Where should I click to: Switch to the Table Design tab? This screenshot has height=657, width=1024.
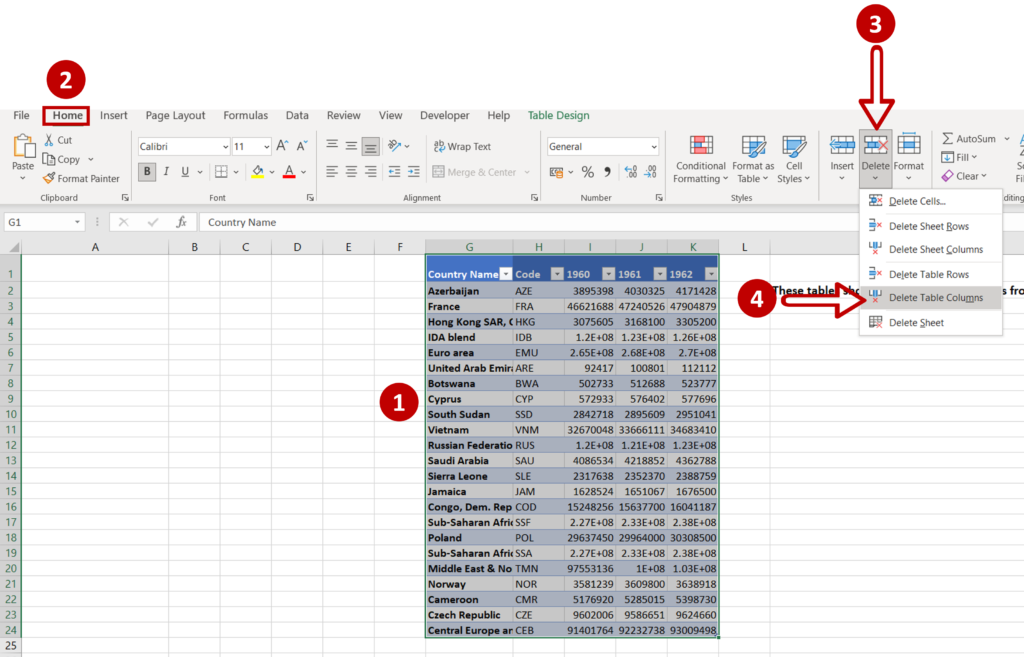click(x=558, y=115)
